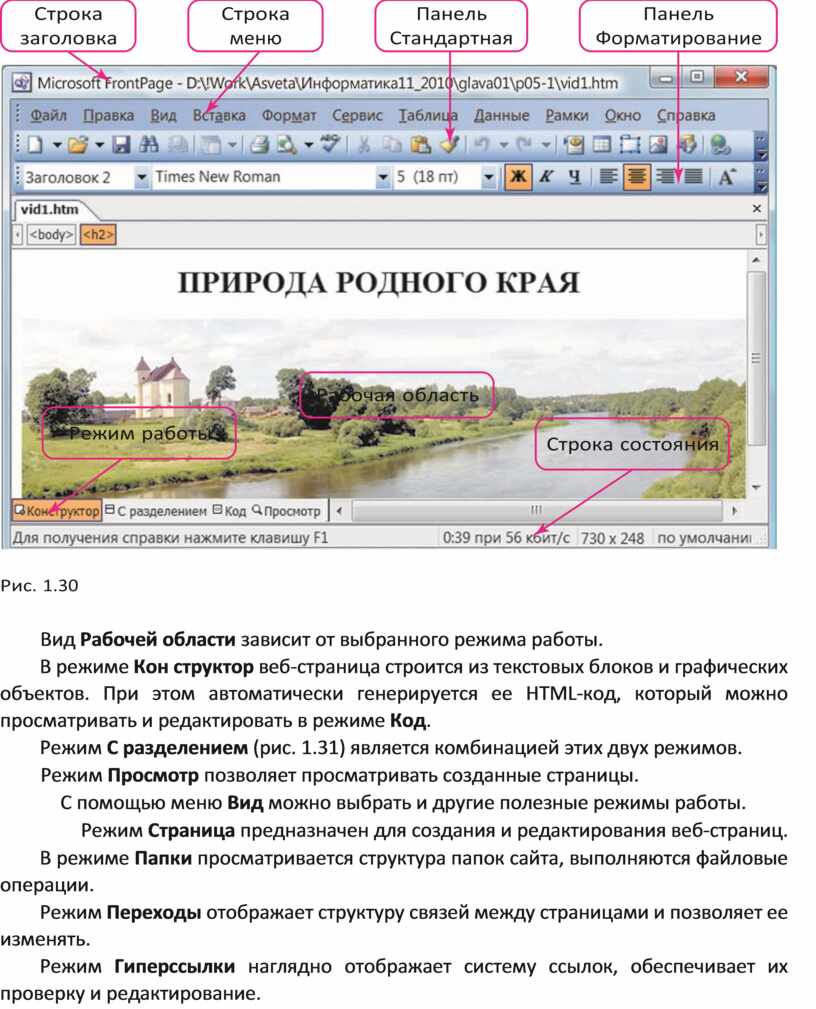Toggle Underline (Ч) formatting
Image resolution: width=816 pixels, height=1009 pixels.
pos(574,177)
